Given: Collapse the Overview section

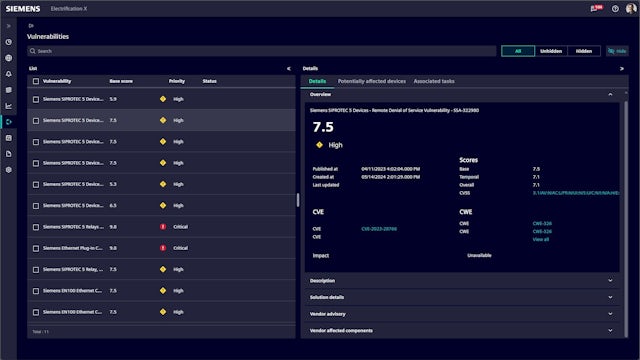Looking at the screenshot, I should (x=610, y=94).
